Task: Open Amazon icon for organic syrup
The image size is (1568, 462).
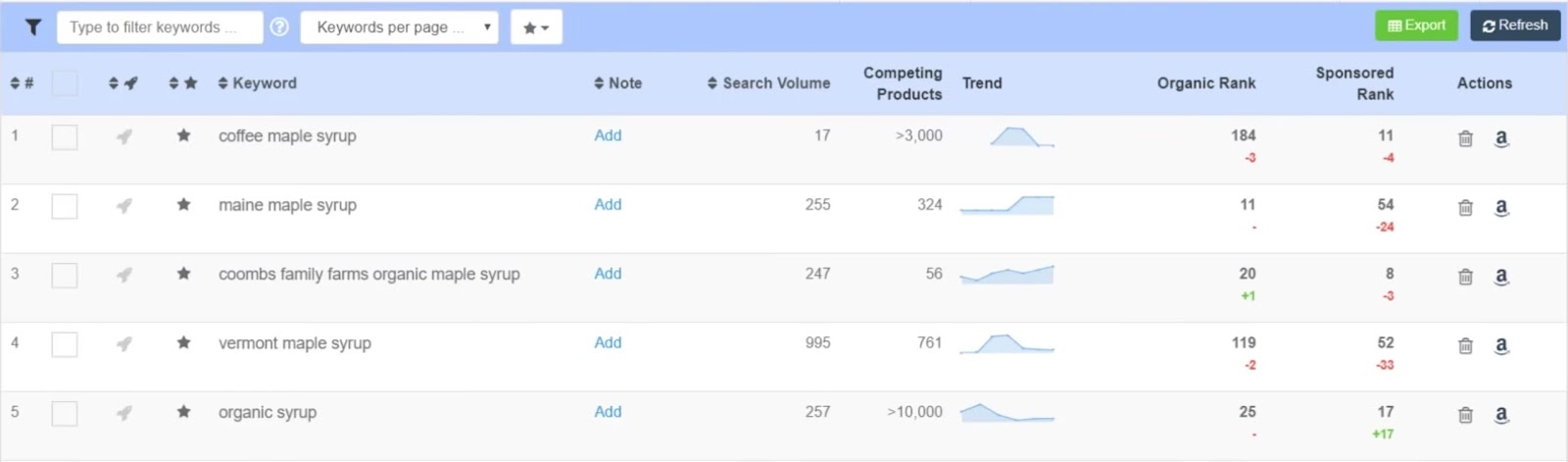Action: (x=1500, y=414)
